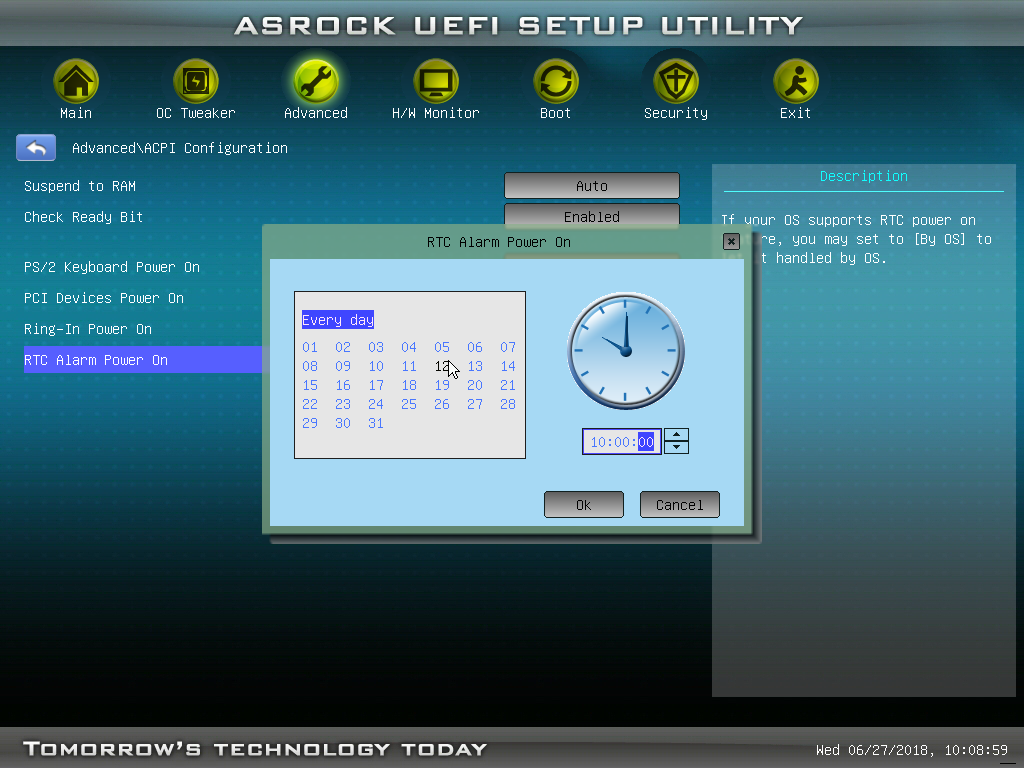Open the H/W Monitor screen icon

[x=436, y=82]
